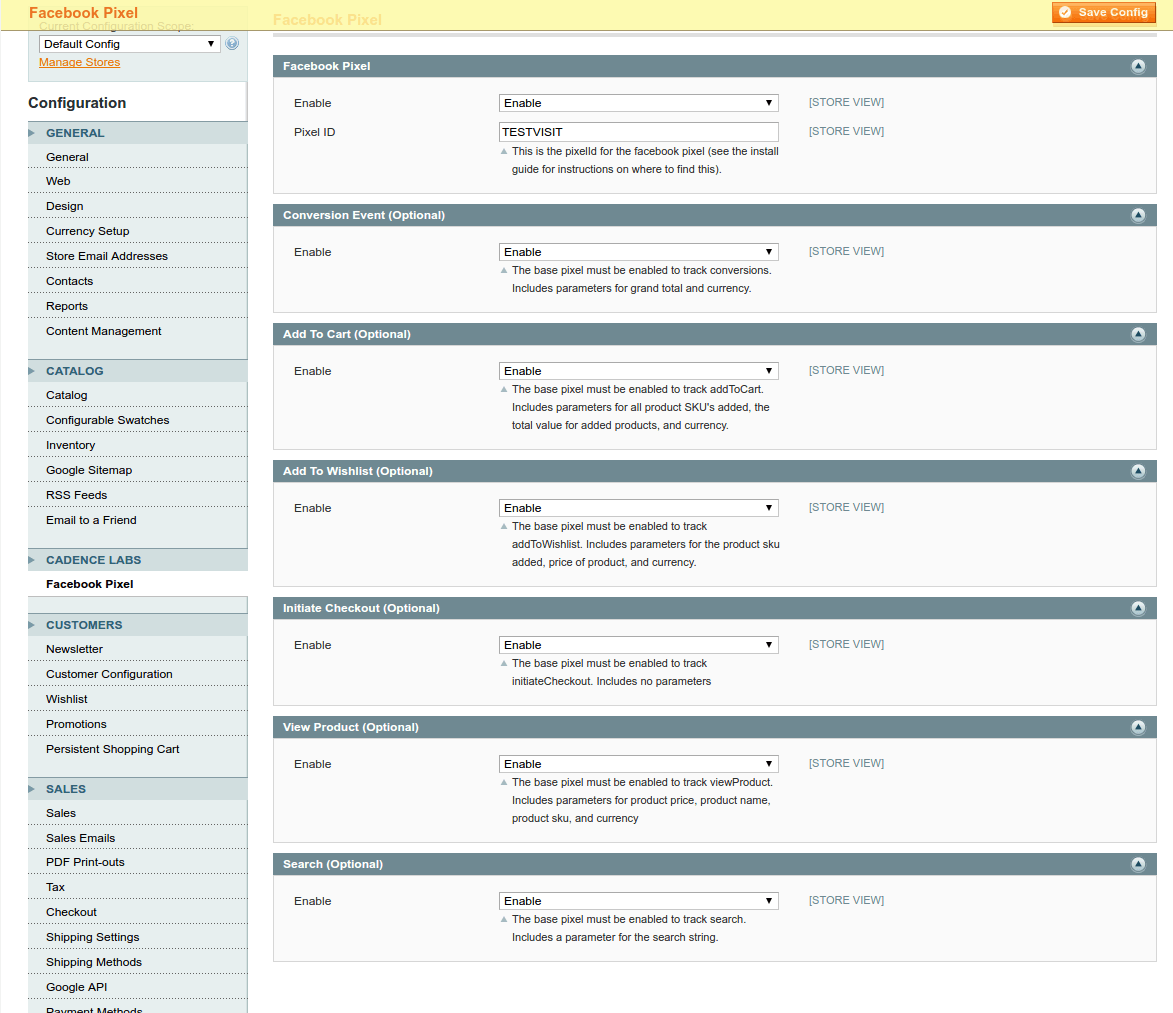This screenshot has width=1173, height=1013.
Task: Click the Add To Wishlist (Optional) section title
Action: [x=358, y=471]
